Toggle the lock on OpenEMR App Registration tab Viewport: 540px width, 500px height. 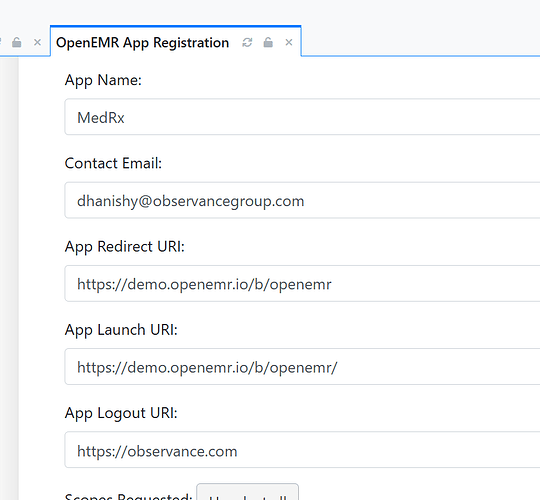268,42
